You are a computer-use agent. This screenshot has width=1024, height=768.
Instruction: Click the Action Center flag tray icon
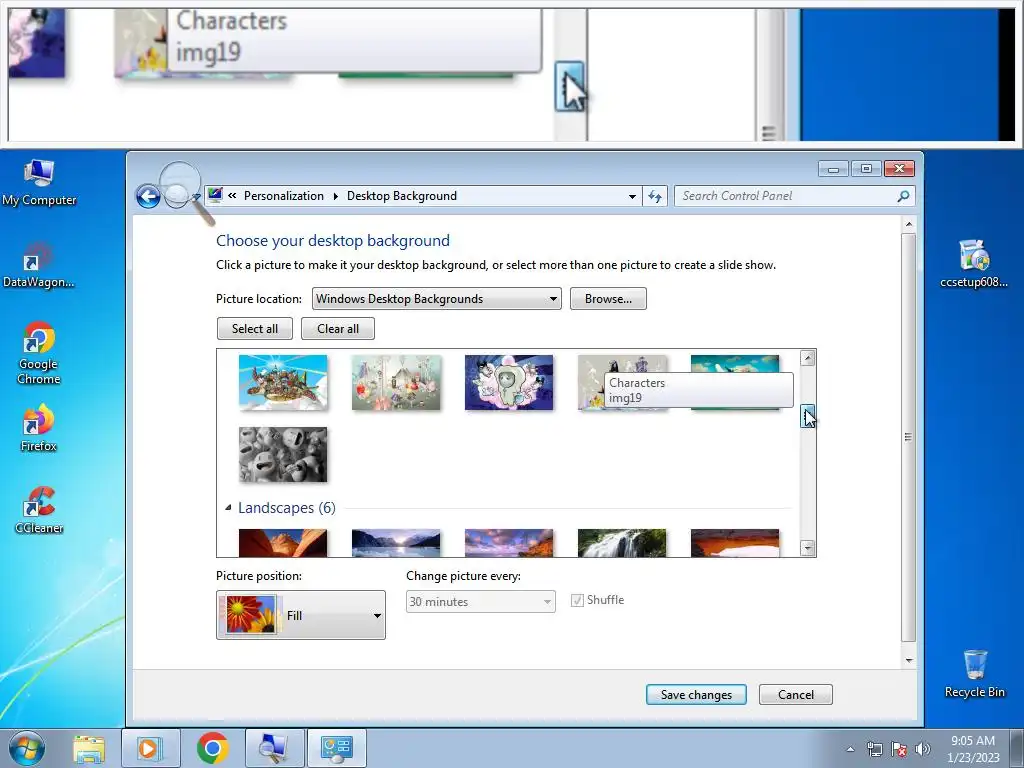[x=899, y=749]
